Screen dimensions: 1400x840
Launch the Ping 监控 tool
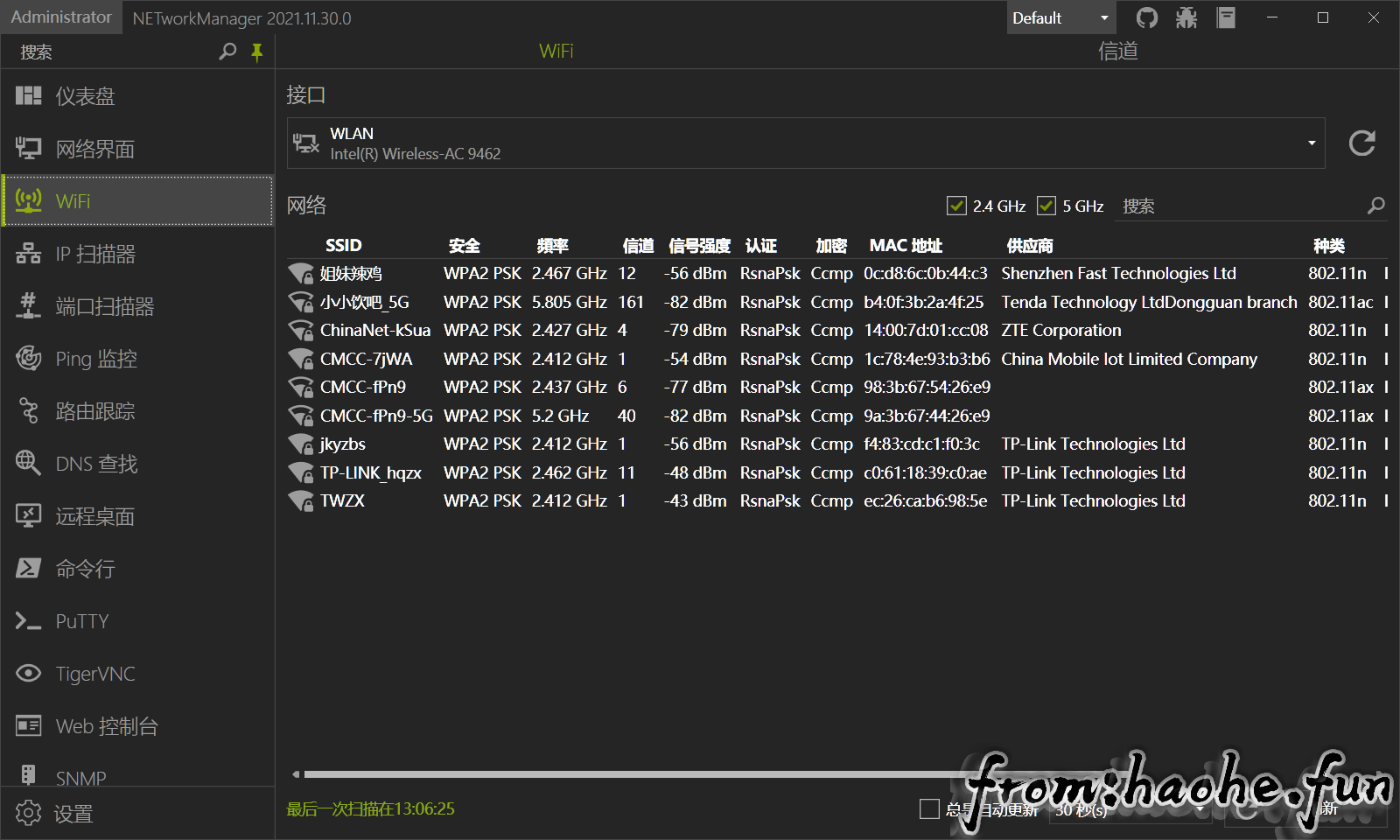(96, 359)
